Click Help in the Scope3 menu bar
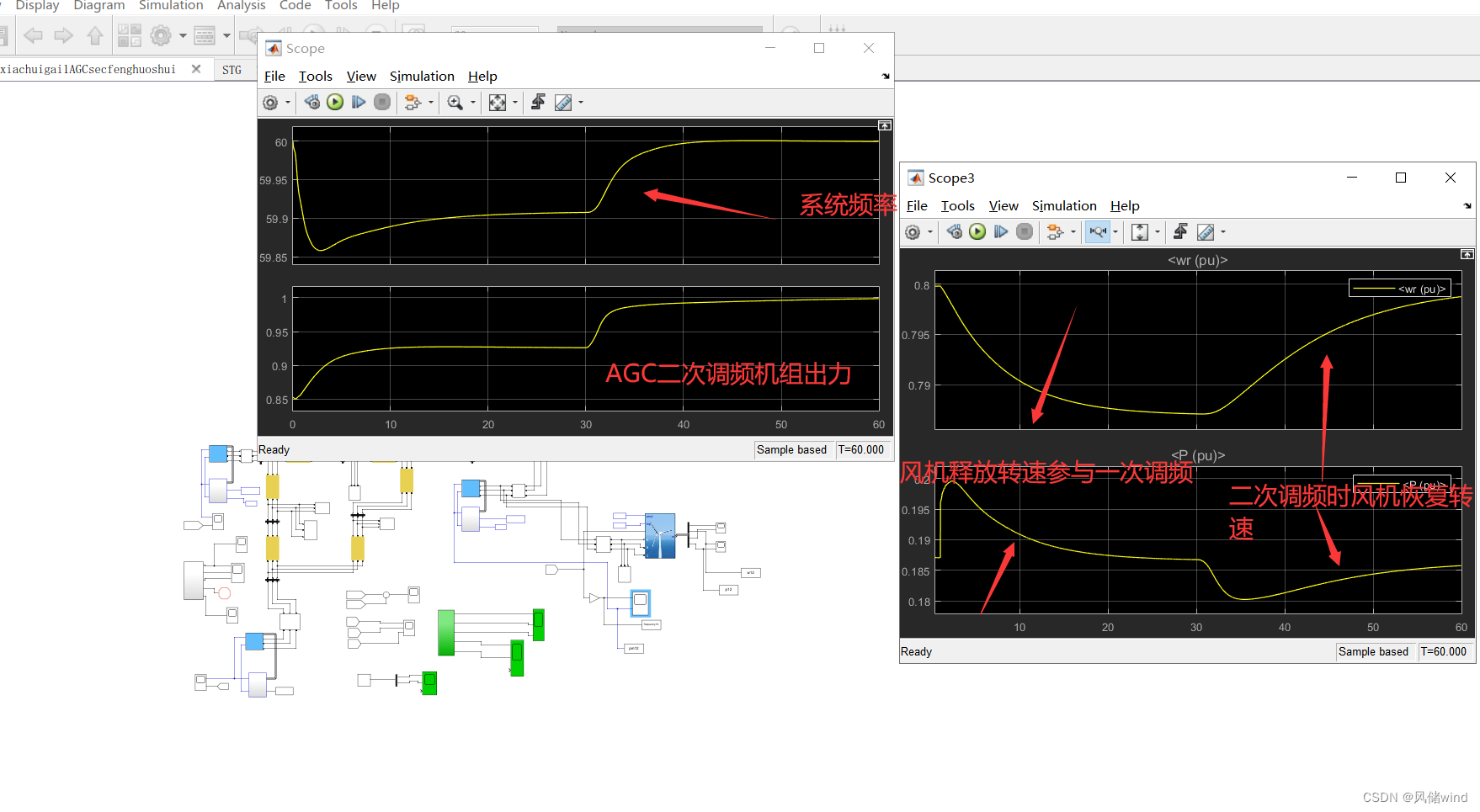The height and width of the screenshot is (812, 1480). point(1125,205)
